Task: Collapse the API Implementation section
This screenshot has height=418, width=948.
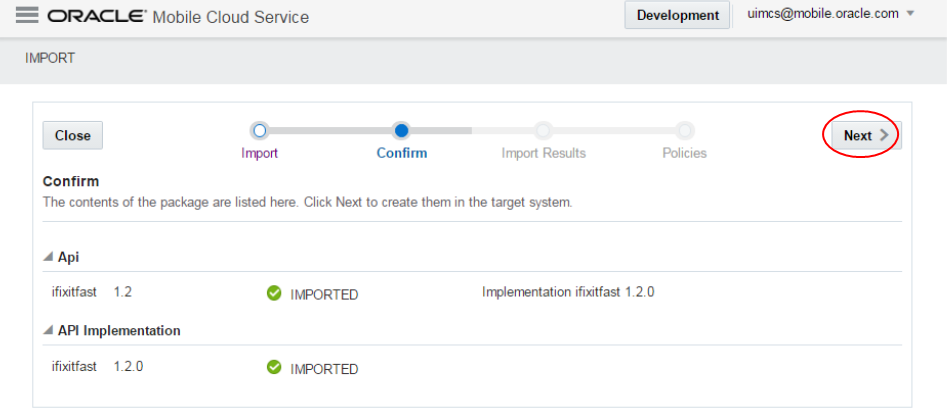Action: coord(49,331)
